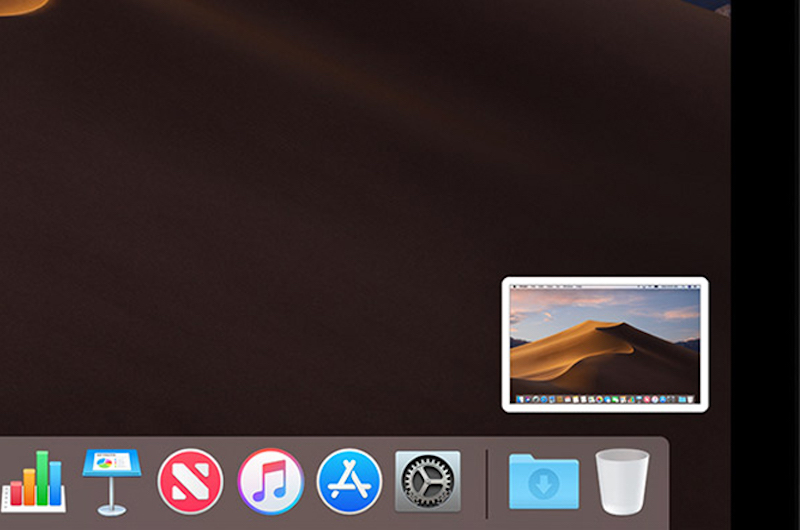
Task: Open the Trash in Dock
Action: (622, 482)
